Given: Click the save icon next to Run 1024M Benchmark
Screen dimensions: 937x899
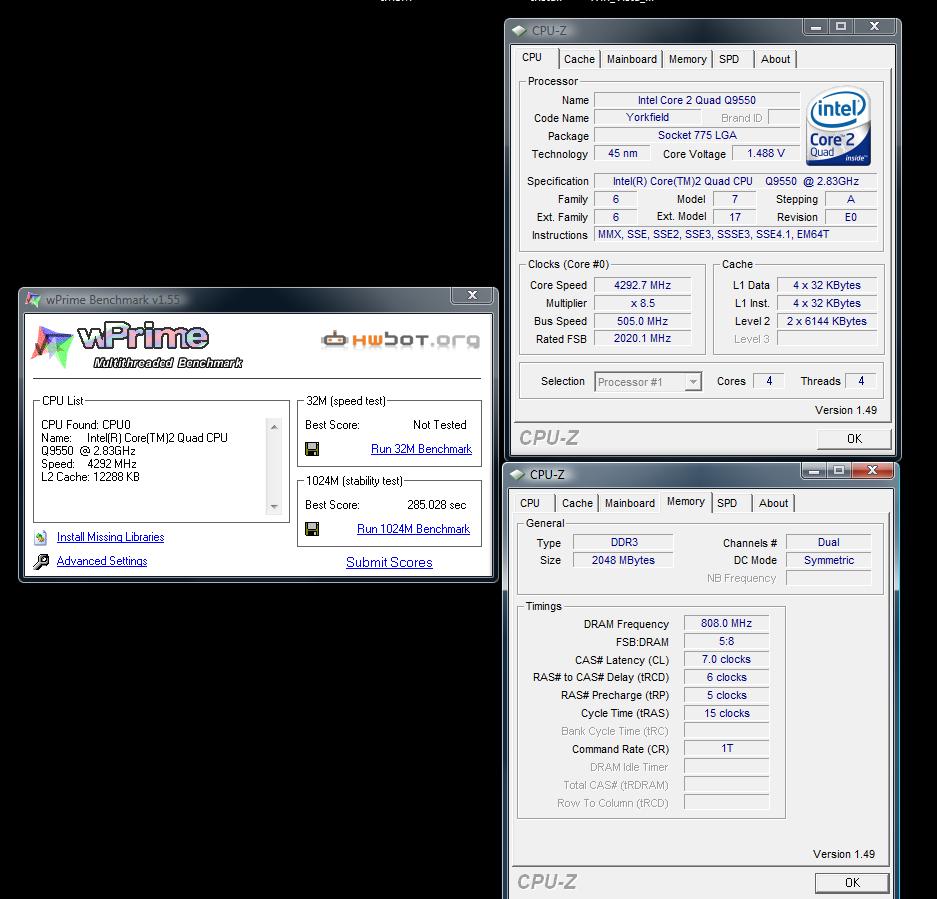Looking at the screenshot, I should coord(312,529).
